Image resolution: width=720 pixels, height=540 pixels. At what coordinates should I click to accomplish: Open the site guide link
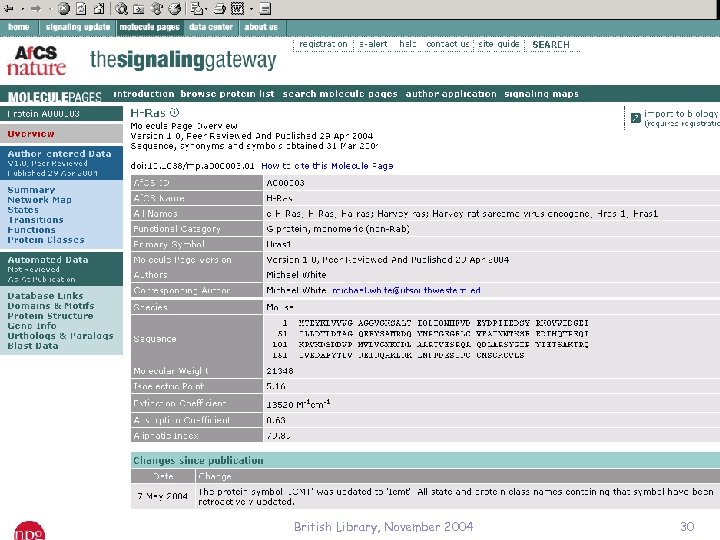(499, 44)
